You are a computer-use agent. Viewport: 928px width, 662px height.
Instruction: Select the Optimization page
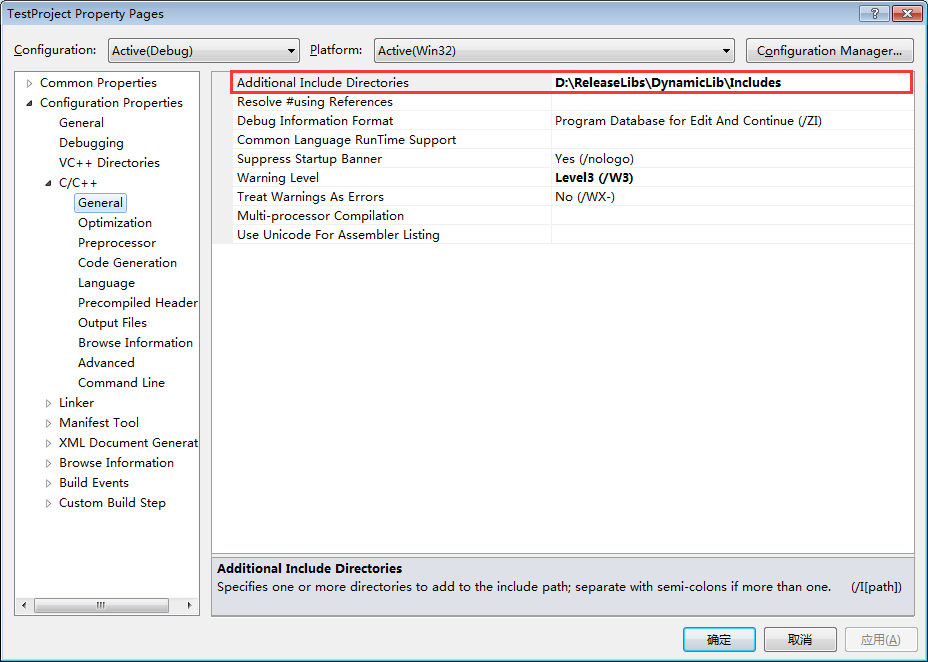pyautogui.click(x=115, y=223)
